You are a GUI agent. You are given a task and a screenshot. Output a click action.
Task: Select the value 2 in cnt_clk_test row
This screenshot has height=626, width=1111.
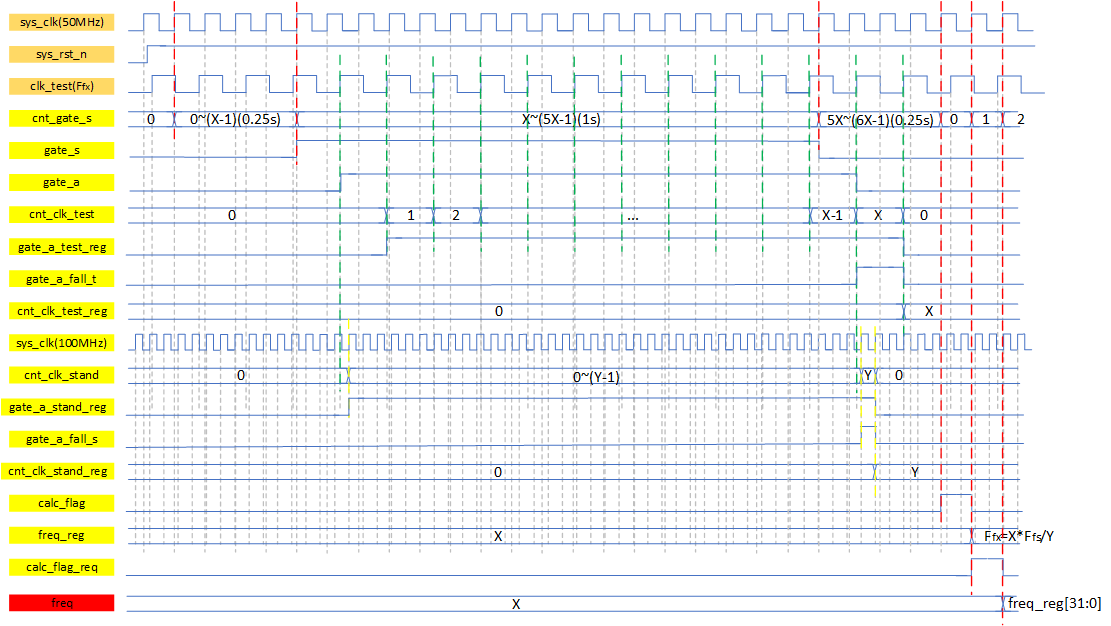(x=456, y=215)
